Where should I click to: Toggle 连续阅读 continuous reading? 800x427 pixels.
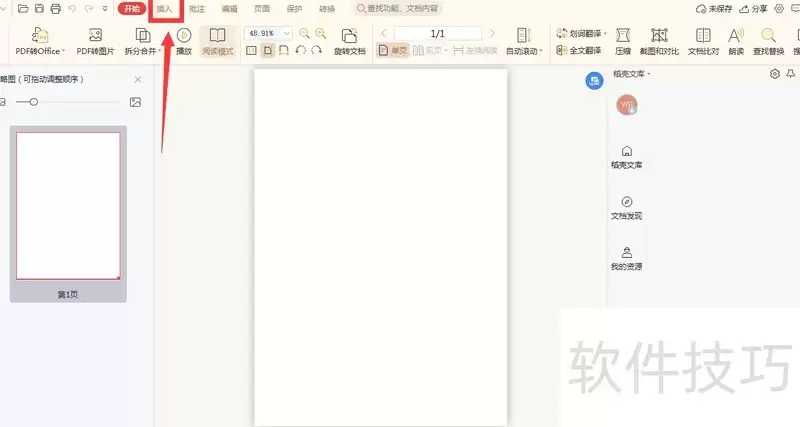click(x=475, y=51)
